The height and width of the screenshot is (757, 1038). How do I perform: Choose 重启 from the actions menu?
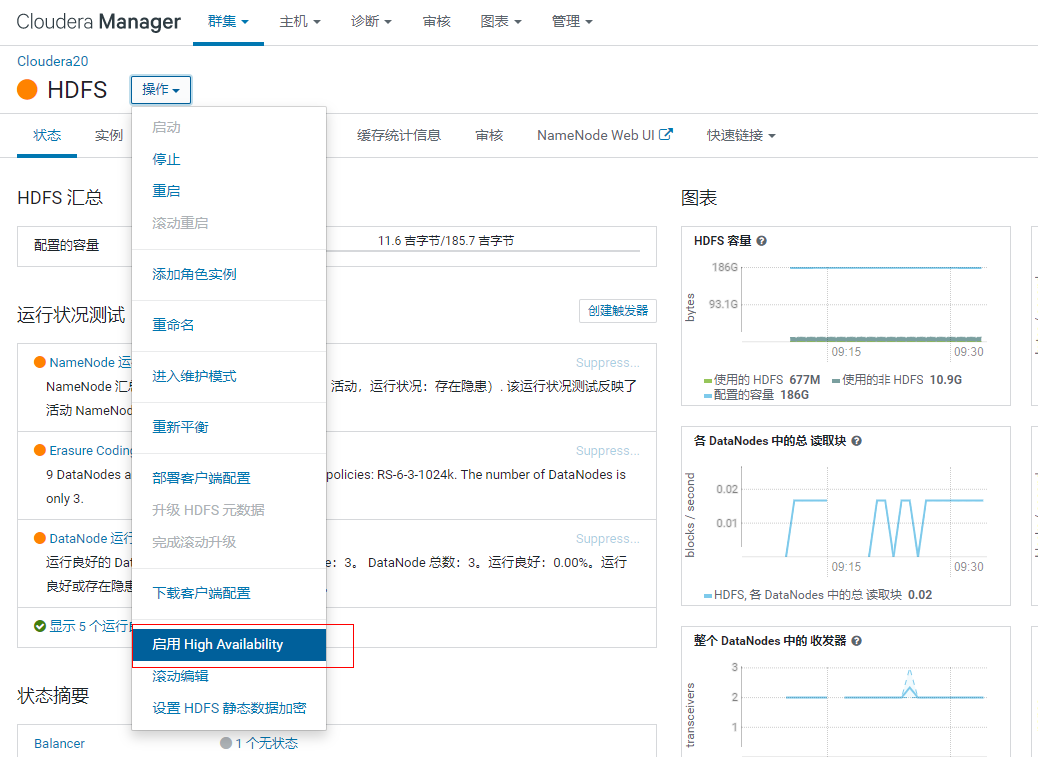(166, 191)
